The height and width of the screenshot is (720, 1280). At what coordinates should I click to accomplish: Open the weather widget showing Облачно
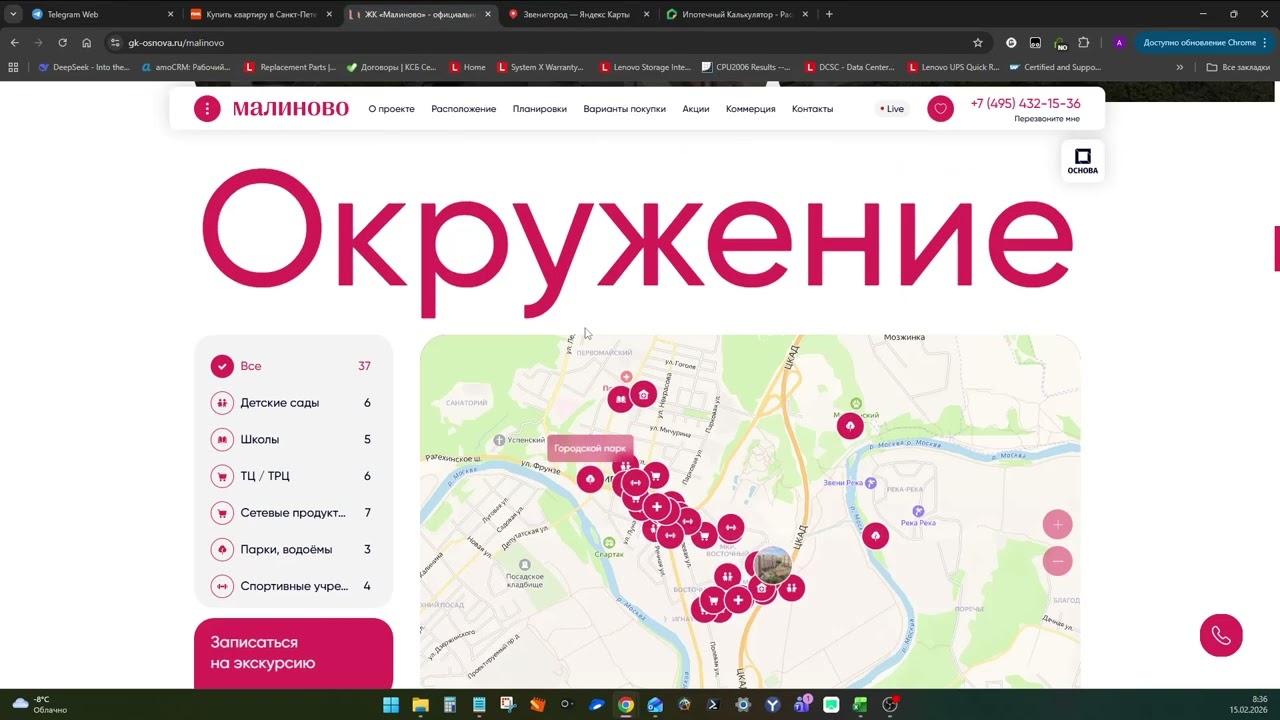(x=40, y=704)
